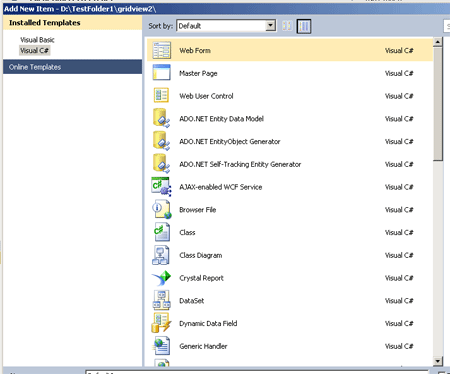Click the ADO.NET EntityObject Generator icon
This screenshot has width=450, height=374.
(162, 141)
